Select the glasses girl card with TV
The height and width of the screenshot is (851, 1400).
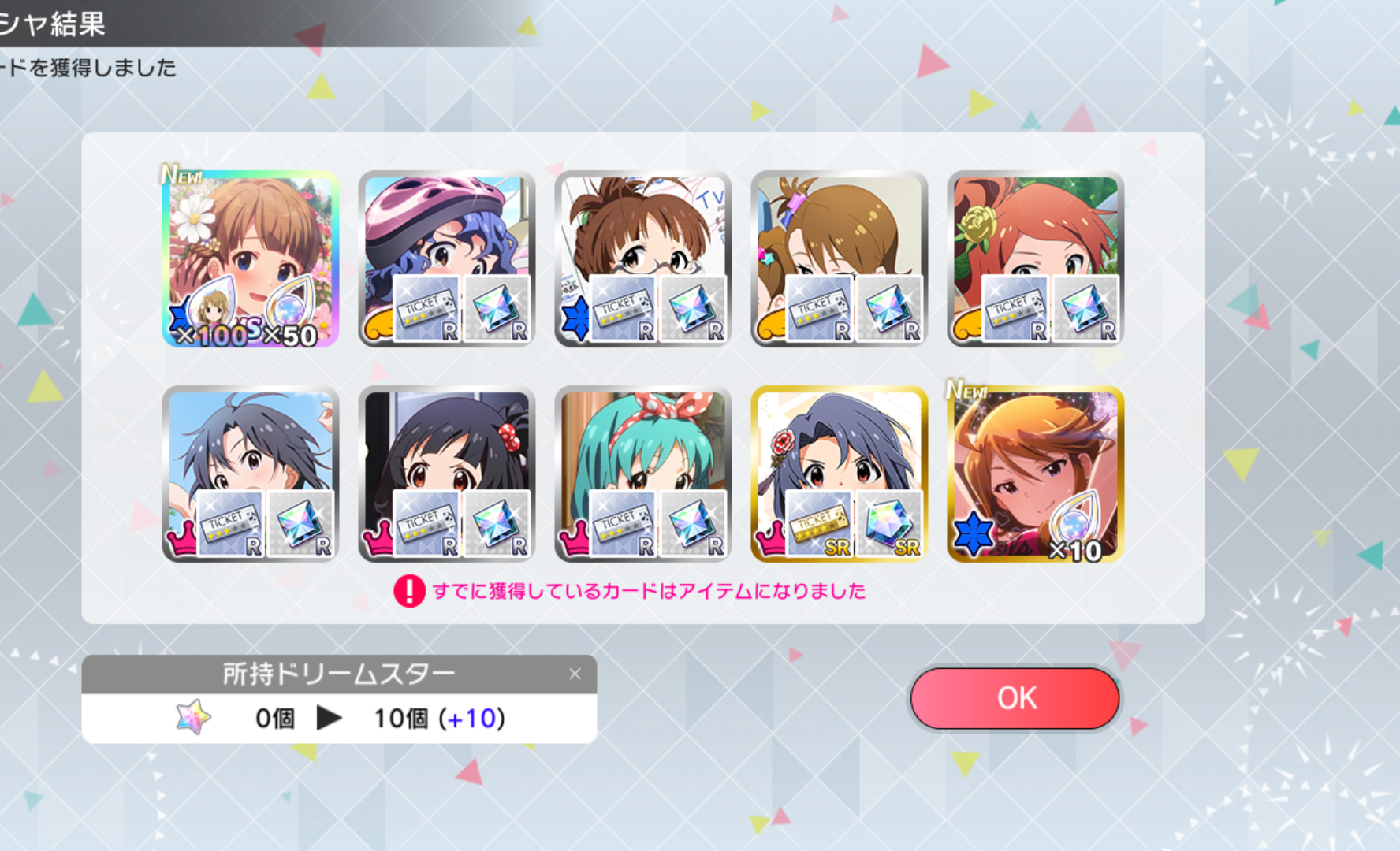coord(643,259)
